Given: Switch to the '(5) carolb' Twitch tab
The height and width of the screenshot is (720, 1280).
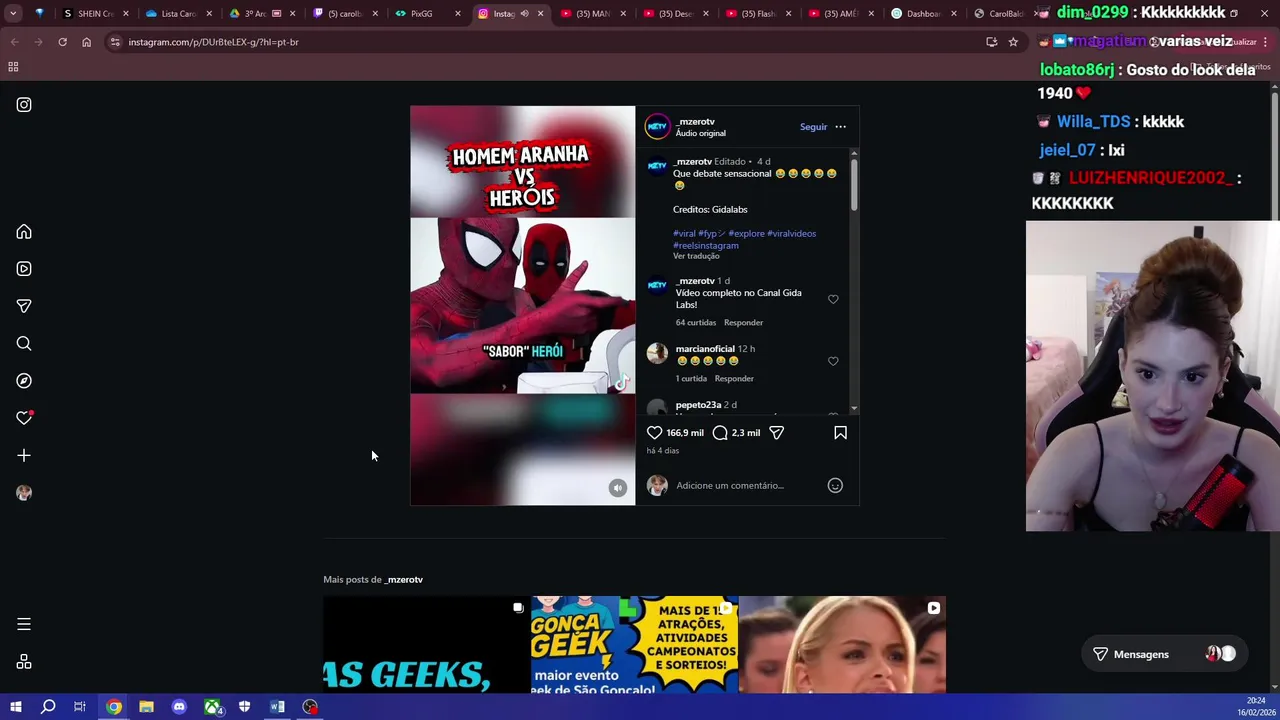Looking at the screenshot, I should coord(344,14).
